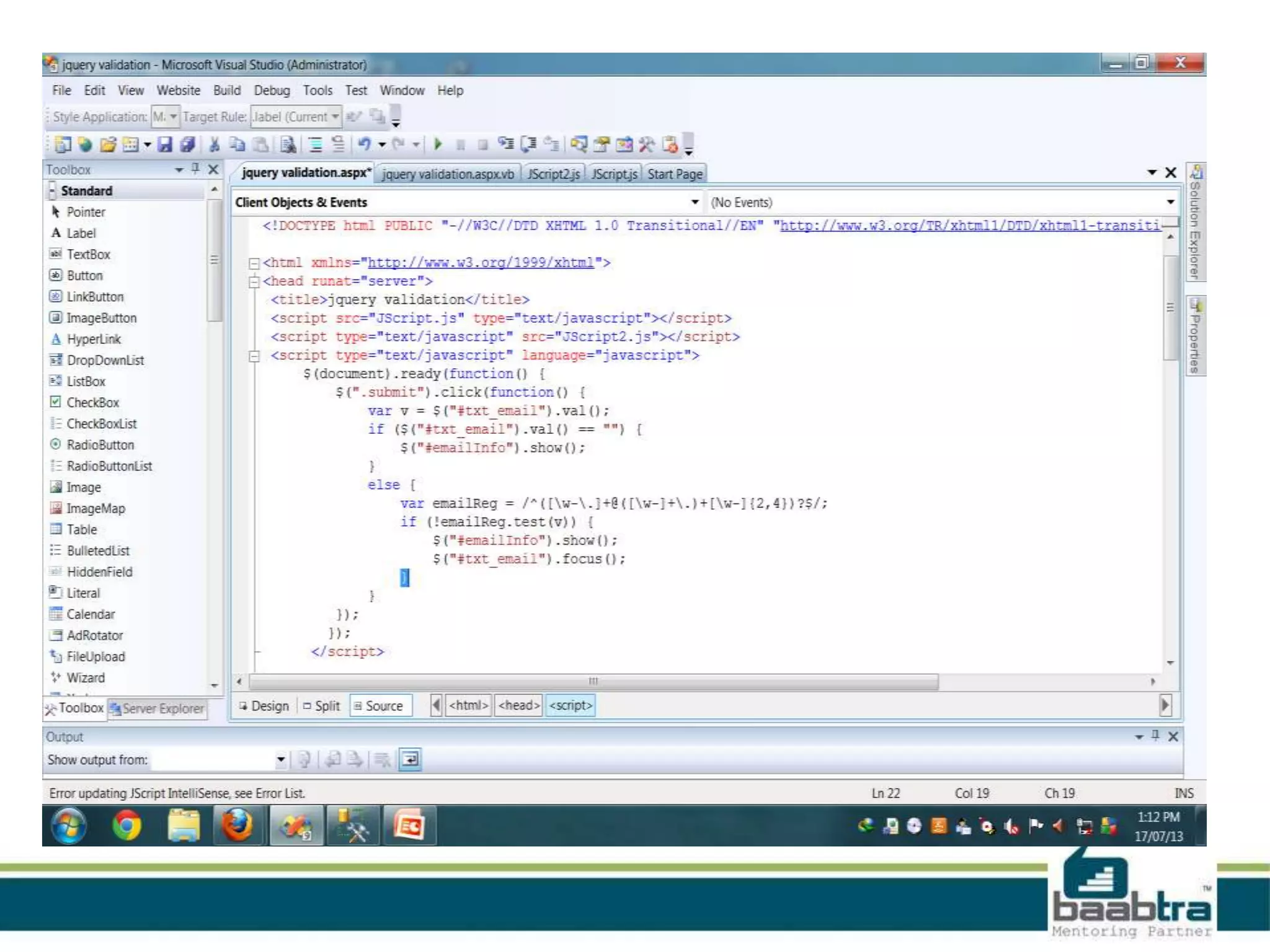
Task: Open the Debug menu
Action: tap(272, 90)
